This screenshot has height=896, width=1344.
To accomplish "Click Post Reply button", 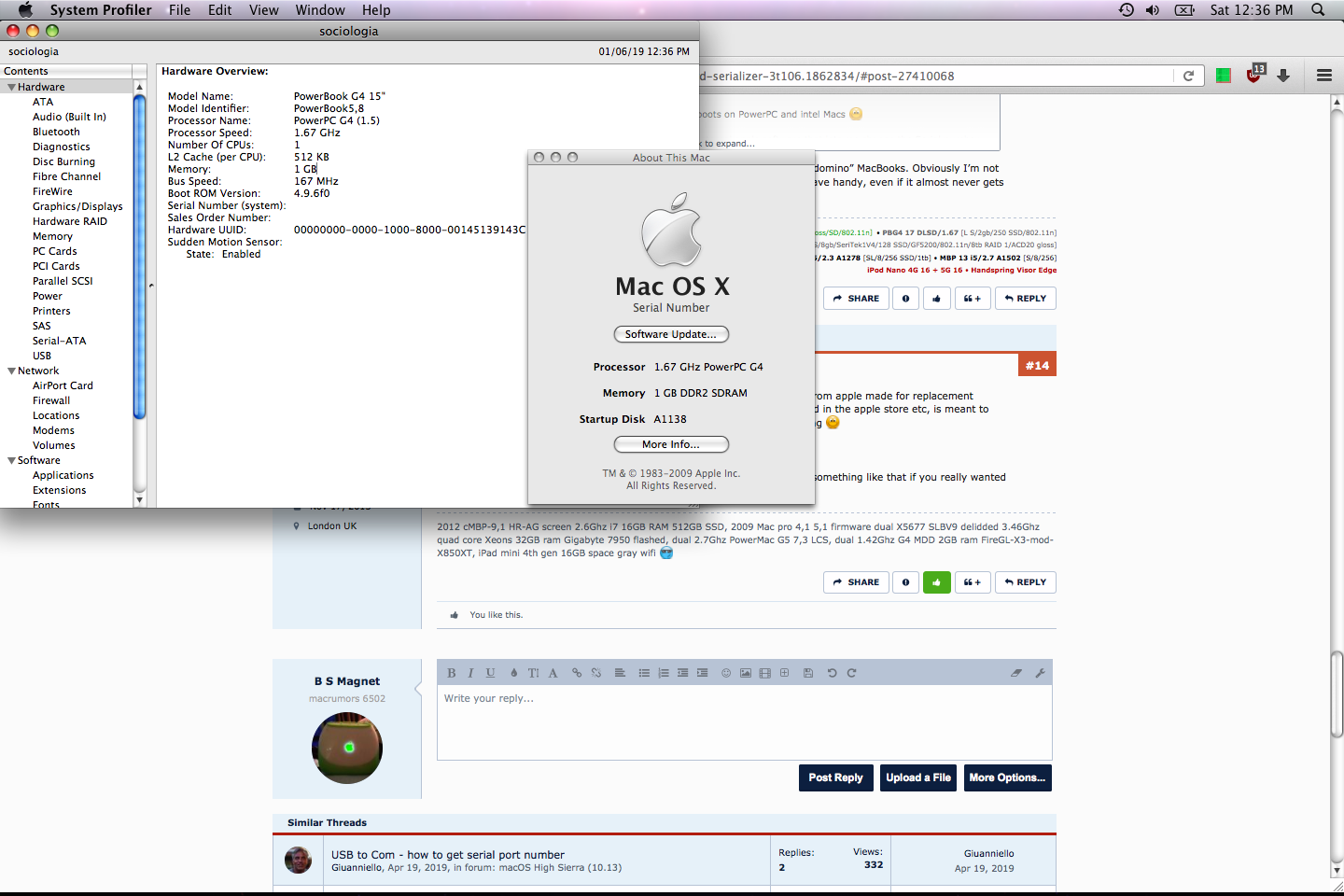I will pyautogui.click(x=836, y=777).
